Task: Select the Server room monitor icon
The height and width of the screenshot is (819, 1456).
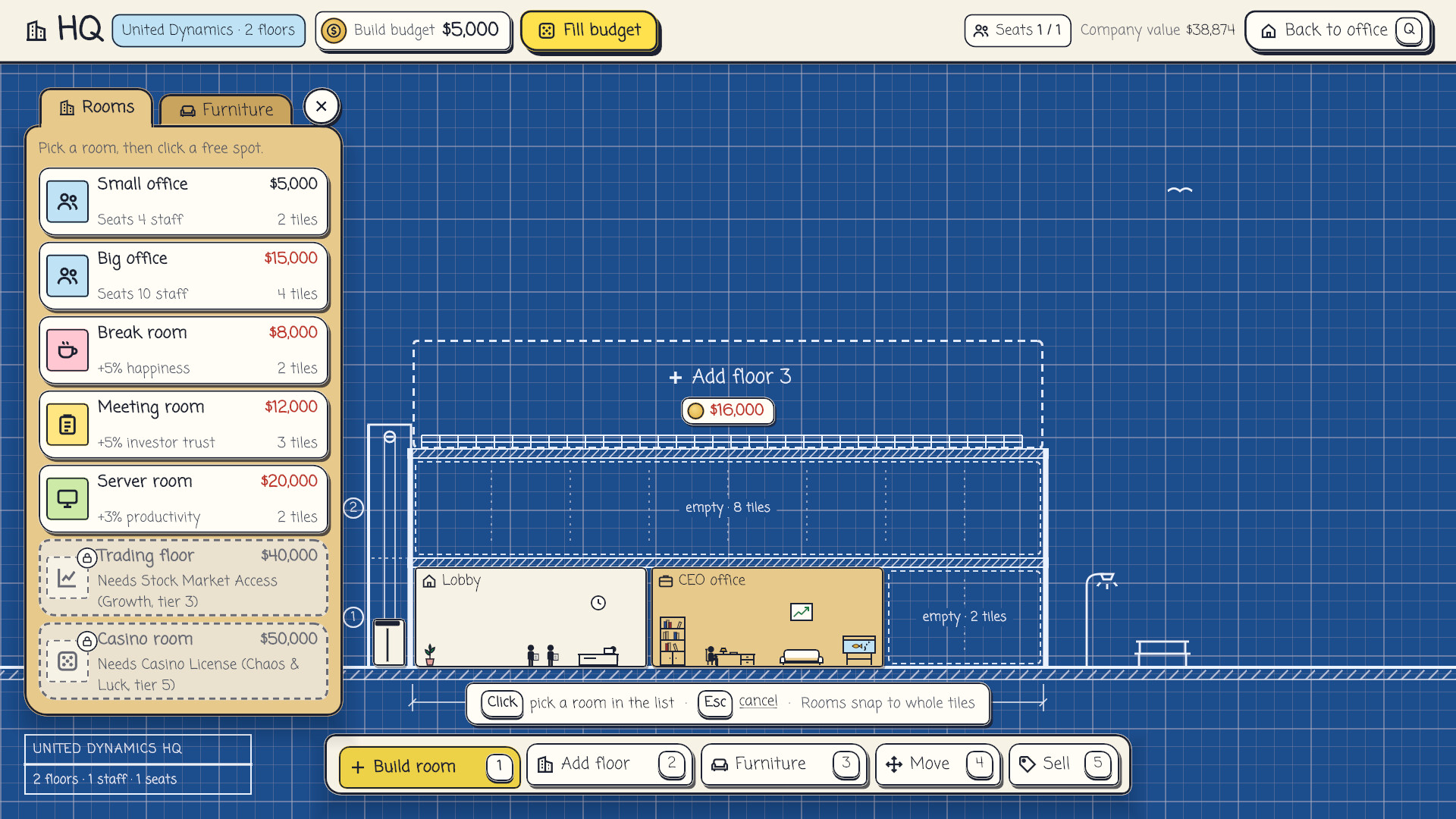Action: click(x=67, y=499)
